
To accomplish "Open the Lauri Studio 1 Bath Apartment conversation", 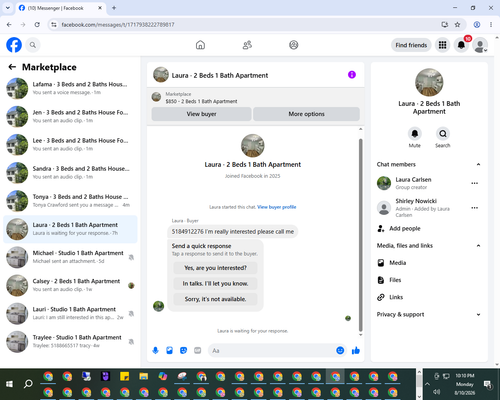I will (70, 313).
